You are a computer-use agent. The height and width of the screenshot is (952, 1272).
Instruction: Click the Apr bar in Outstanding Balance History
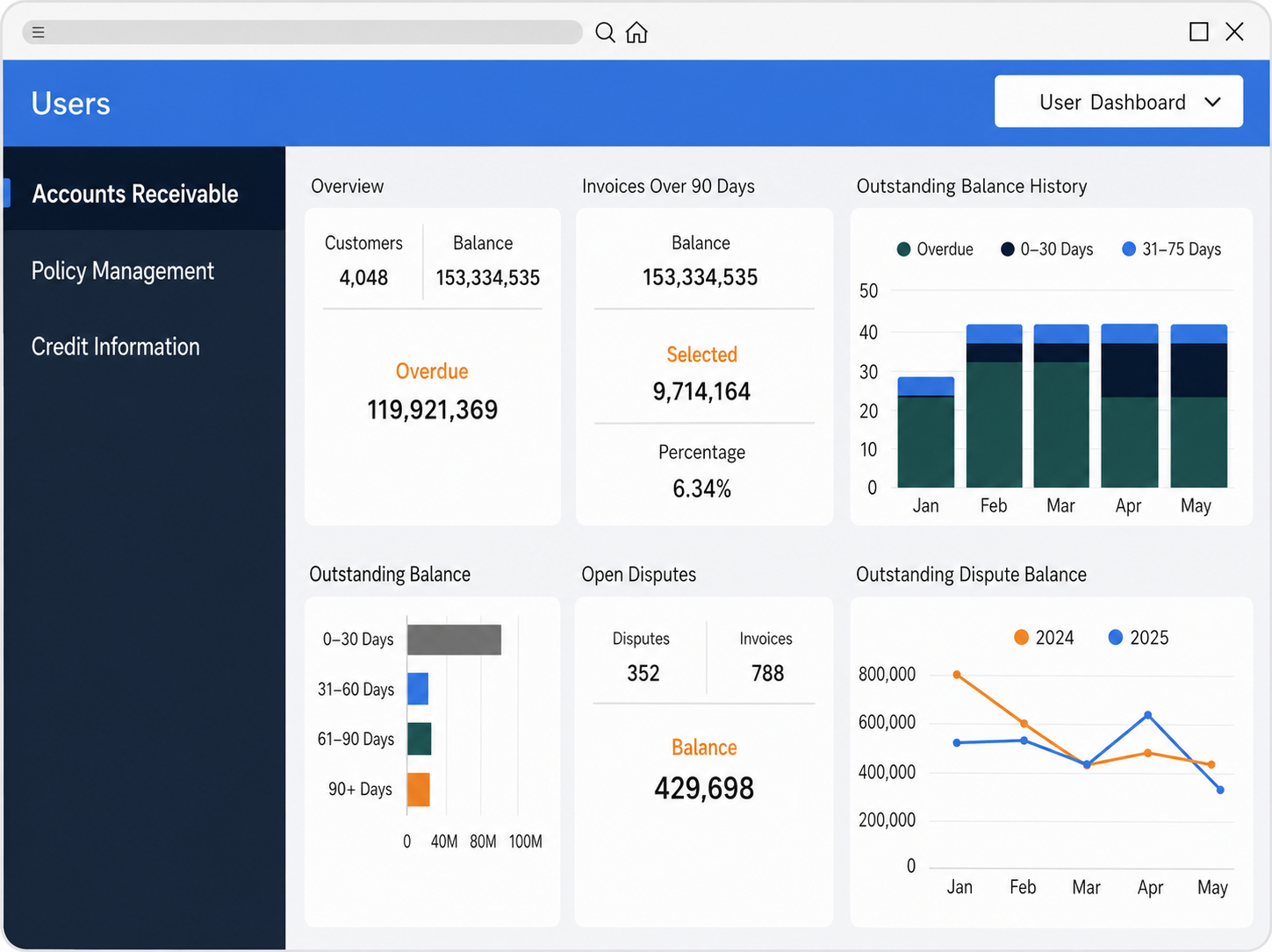pyautogui.click(x=1130, y=405)
